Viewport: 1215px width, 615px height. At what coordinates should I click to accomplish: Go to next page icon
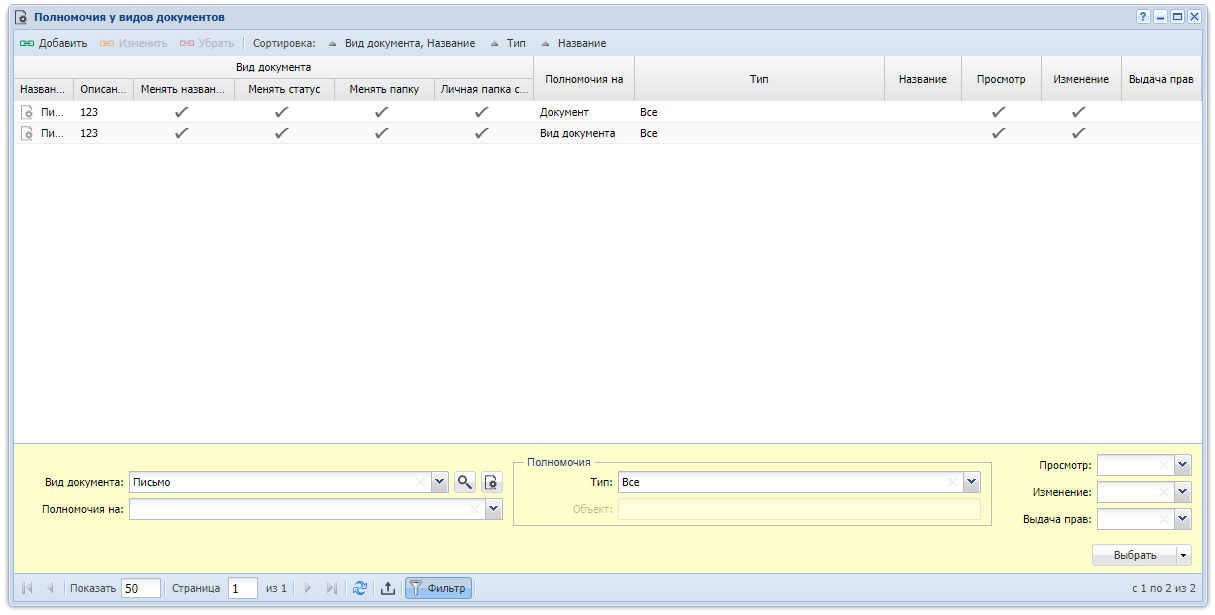(x=308, y=588)
